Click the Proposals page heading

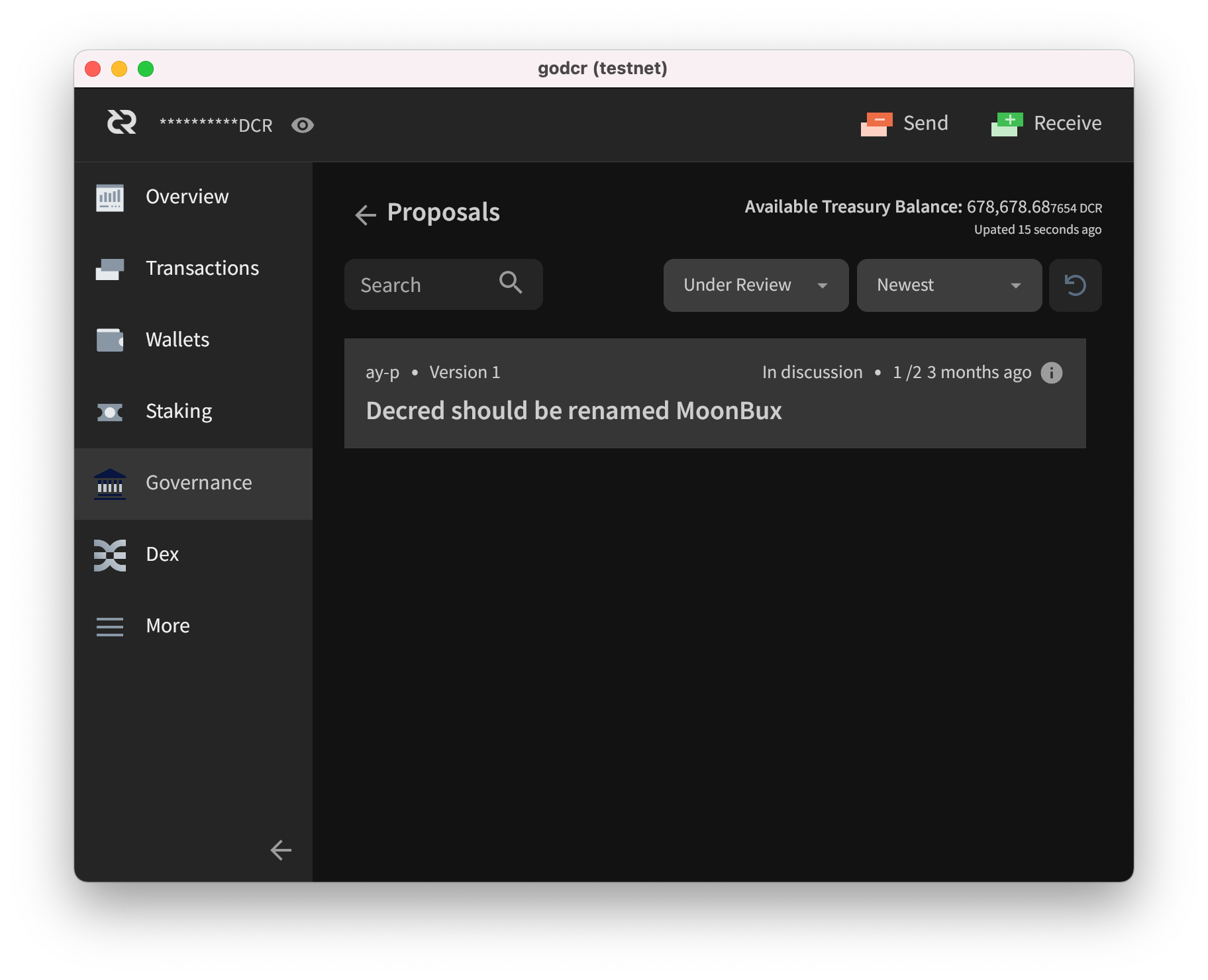click(x=443, y=213)
